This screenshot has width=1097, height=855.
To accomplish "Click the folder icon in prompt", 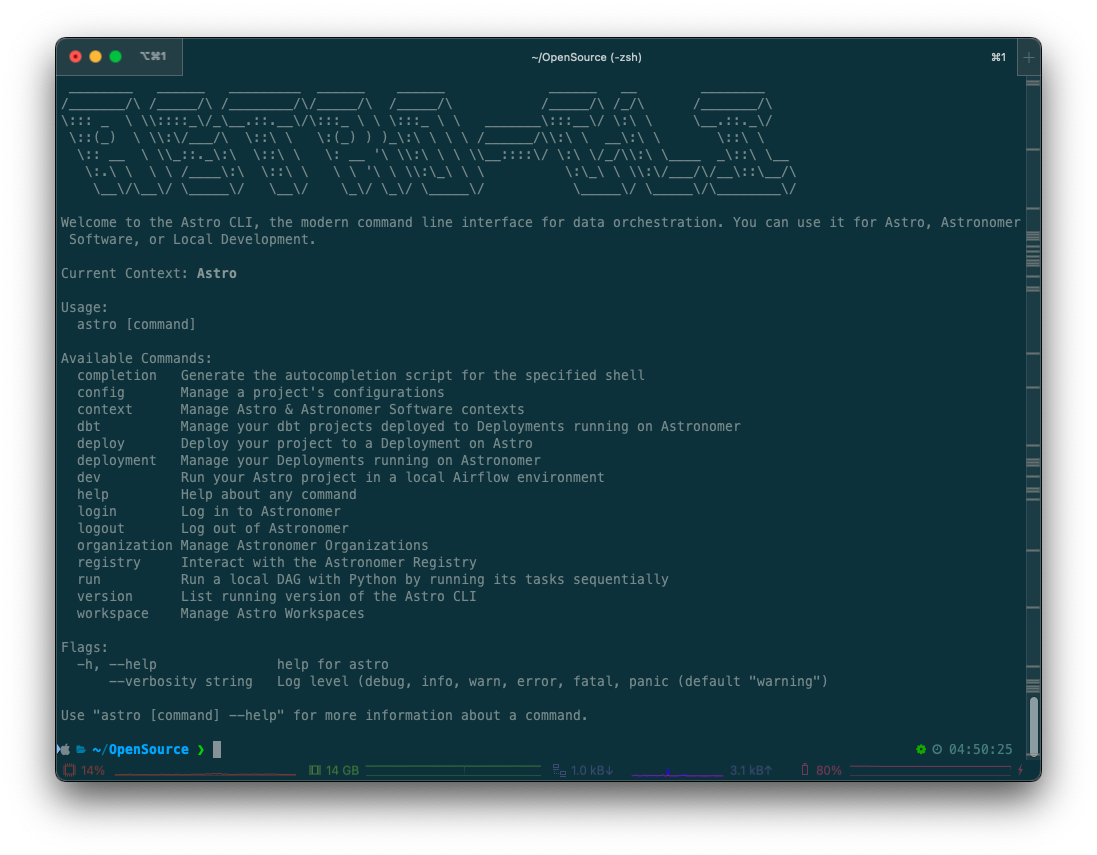I will coord(81,749).
